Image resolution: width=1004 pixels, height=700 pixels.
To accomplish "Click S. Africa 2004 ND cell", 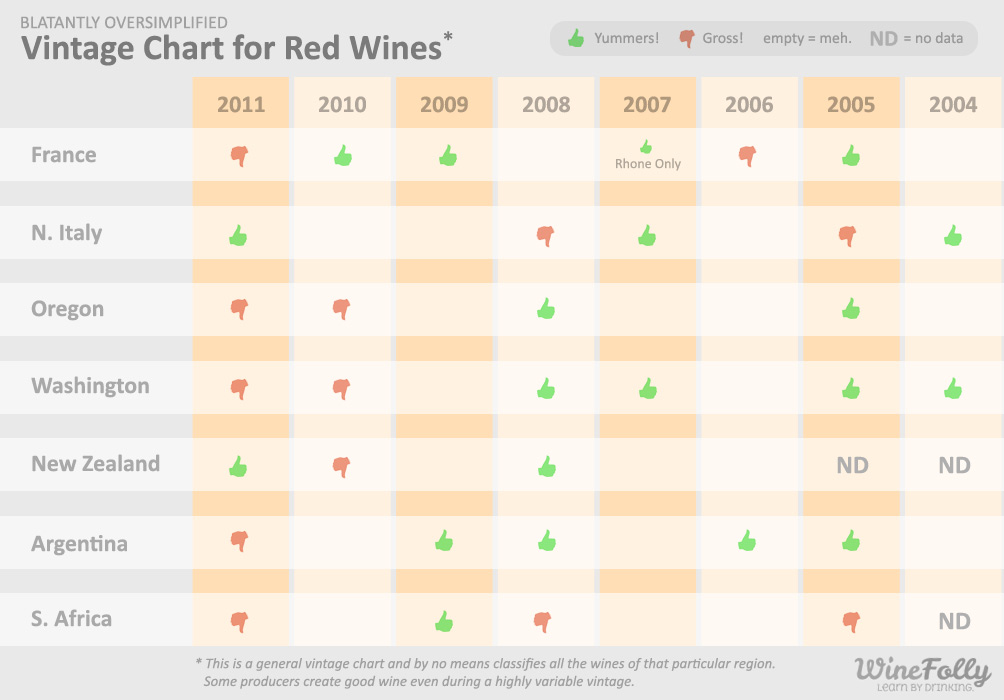I will [954, 621].
